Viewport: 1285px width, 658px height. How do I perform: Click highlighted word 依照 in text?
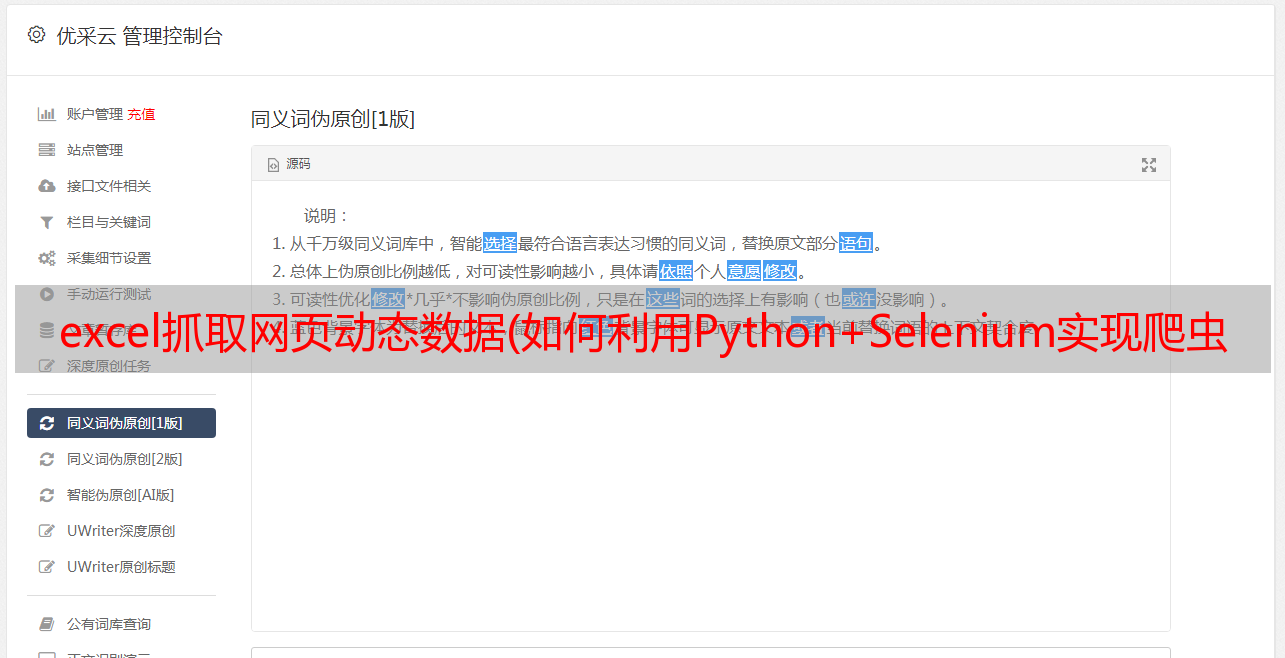676,271
